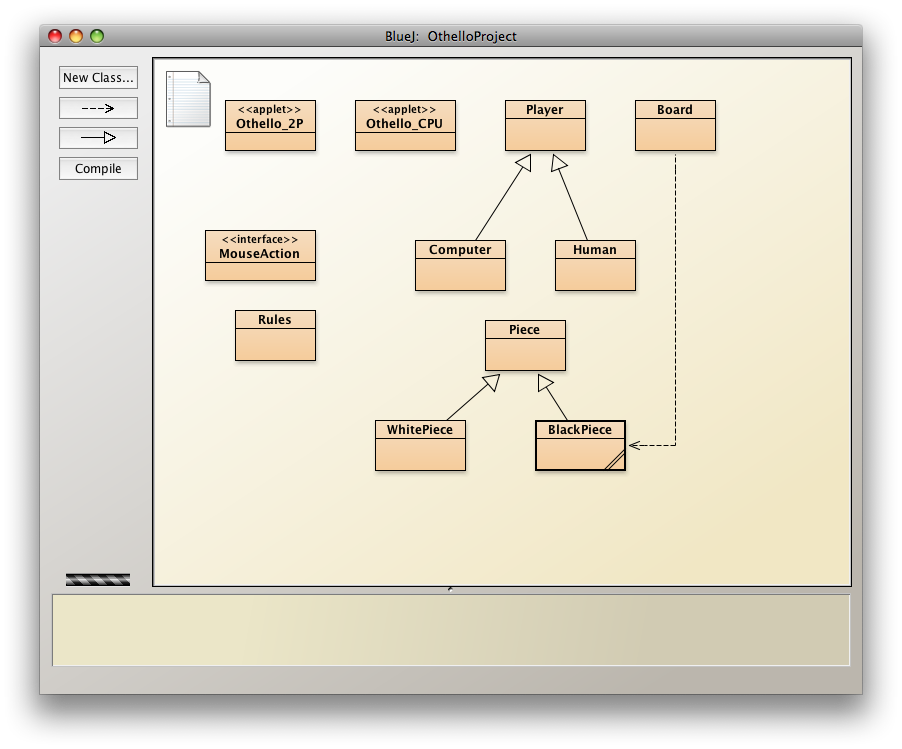Select the Board class box
This screenshot has width=902, height=749.
tap(675, 125)
